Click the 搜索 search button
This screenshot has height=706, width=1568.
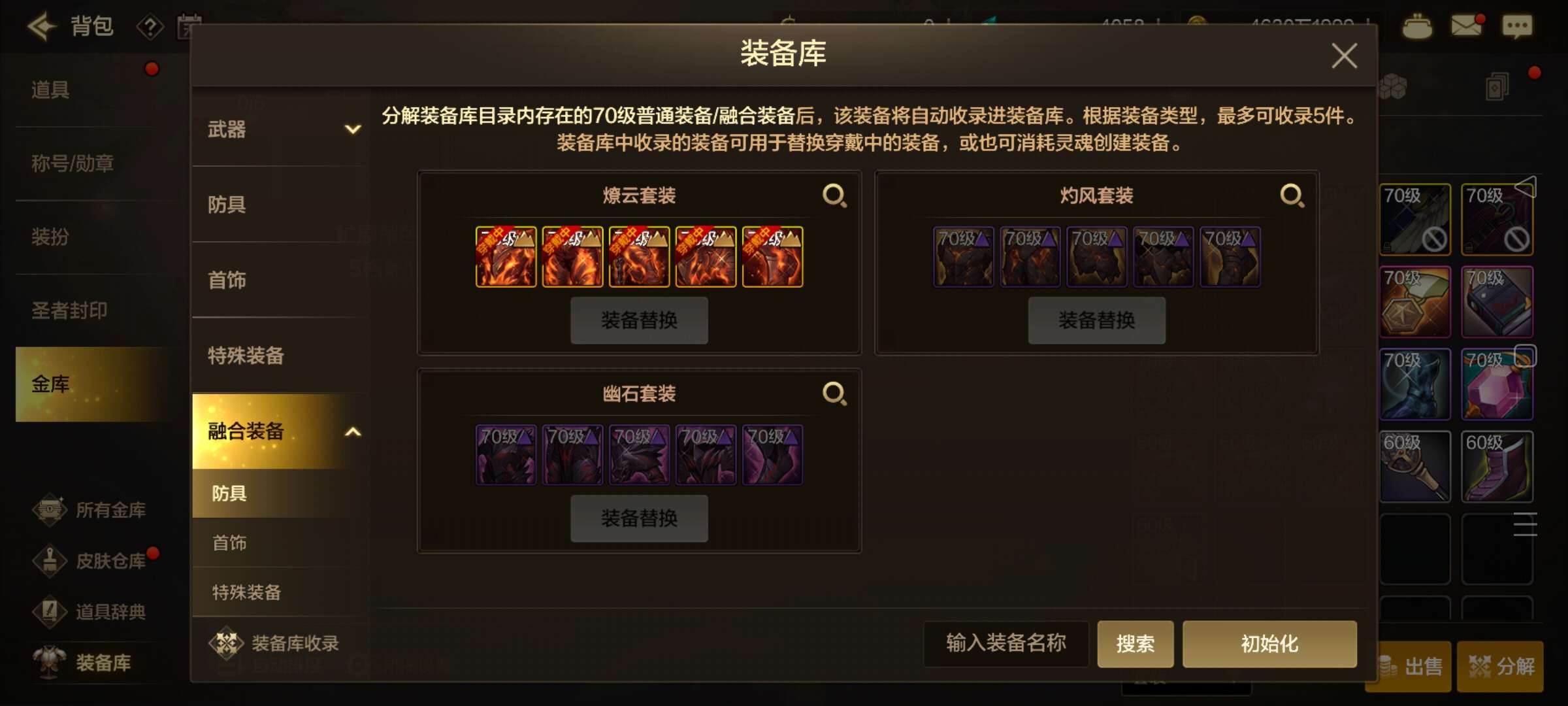coord(1135,644)
